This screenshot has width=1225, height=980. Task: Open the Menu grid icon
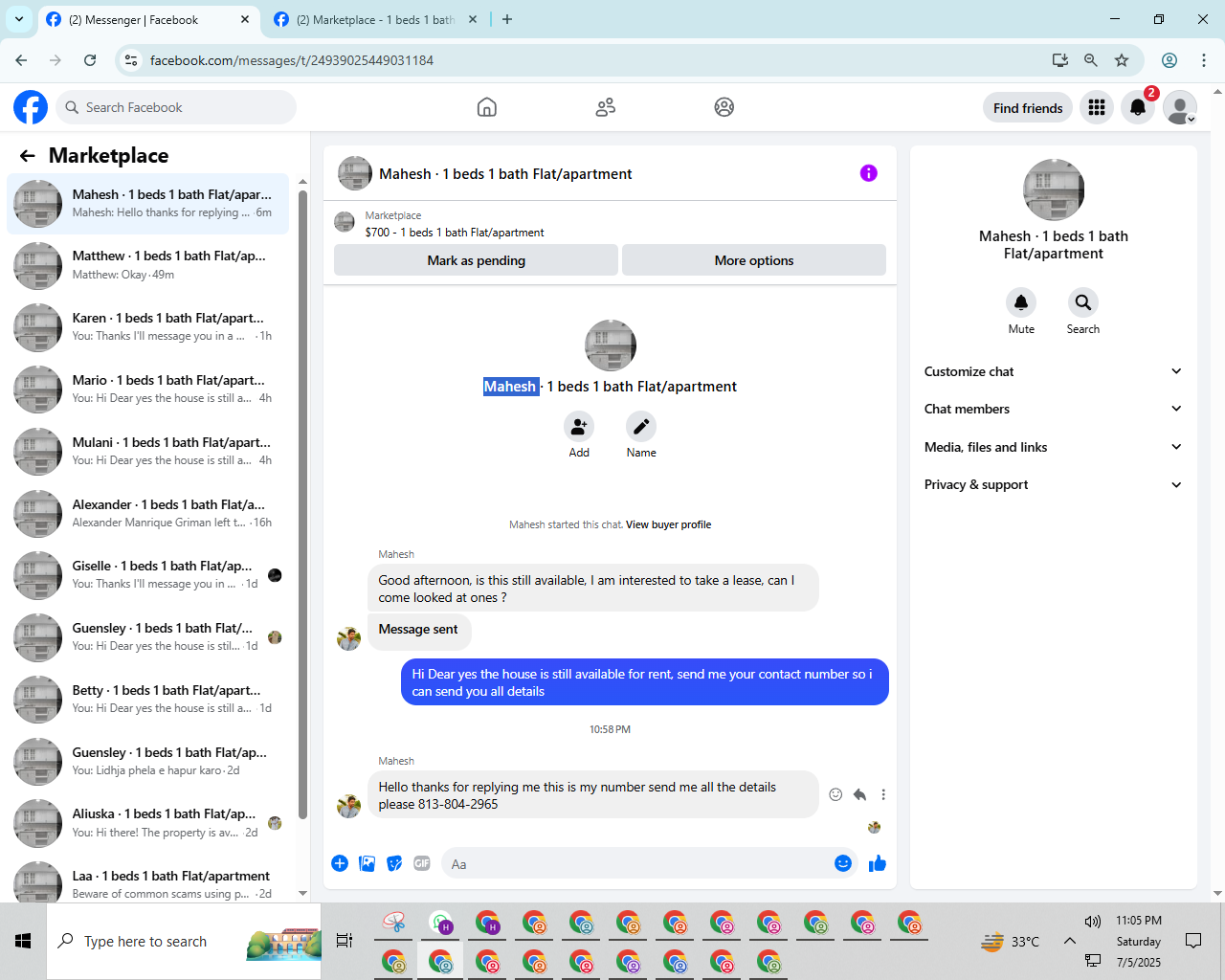(x=1097, y=108)
